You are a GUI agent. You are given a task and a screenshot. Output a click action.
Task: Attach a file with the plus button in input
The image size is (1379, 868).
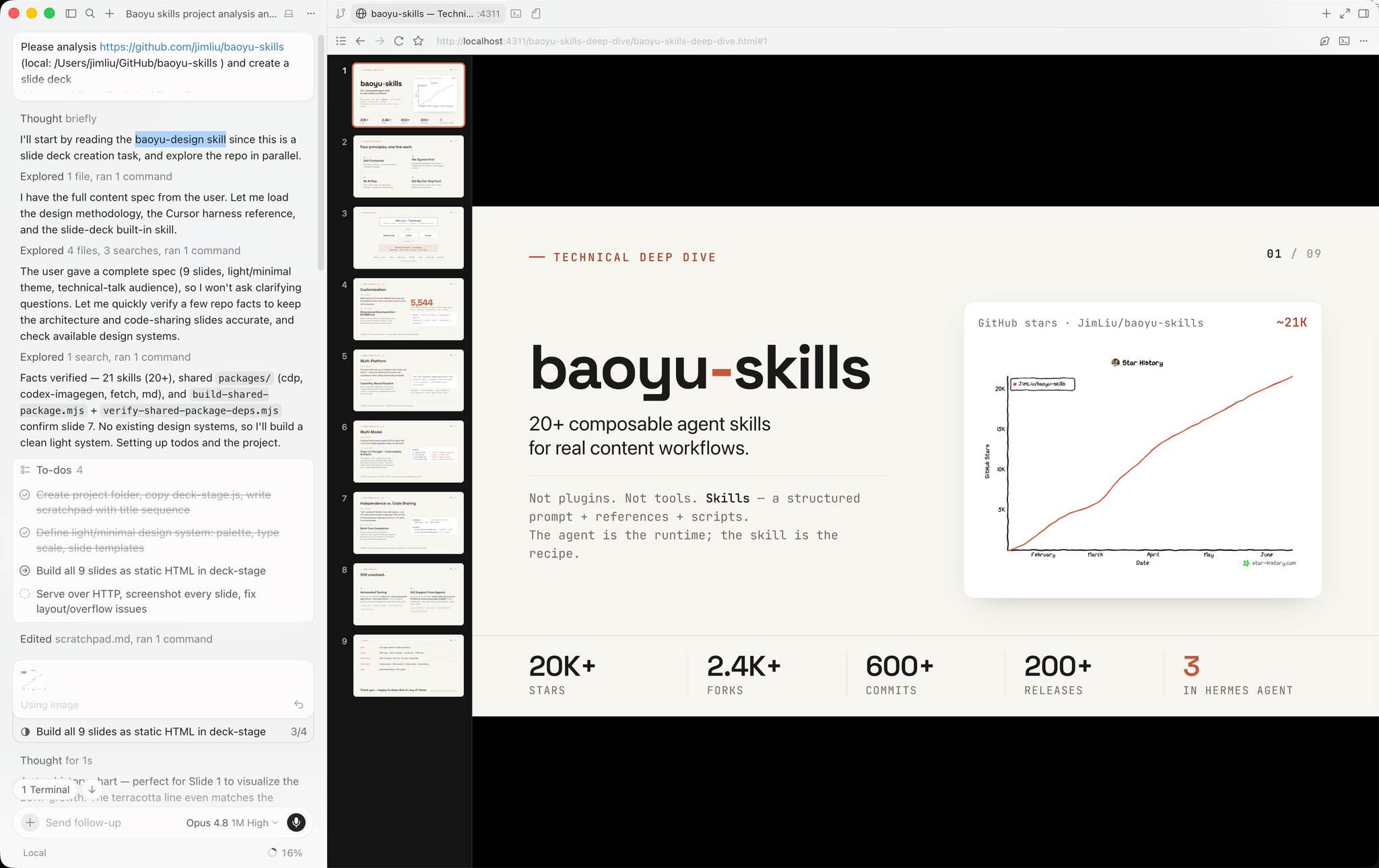click(30, 822)
